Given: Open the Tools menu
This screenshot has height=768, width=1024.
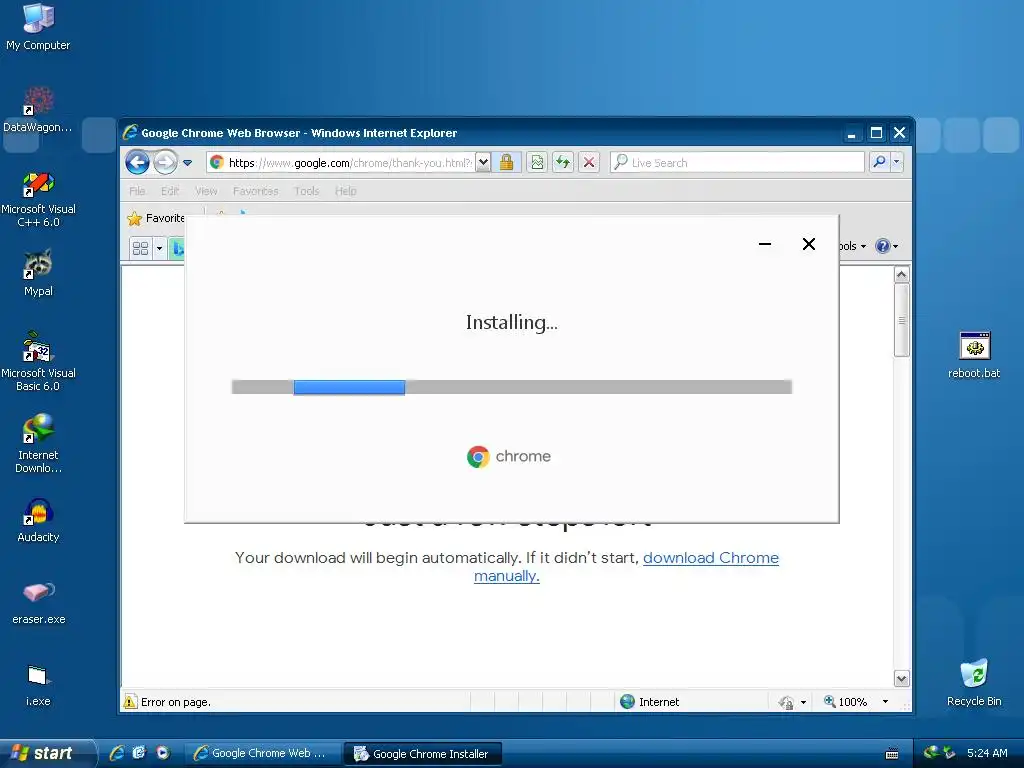Looking at the screenshot, I should point(306,191).
